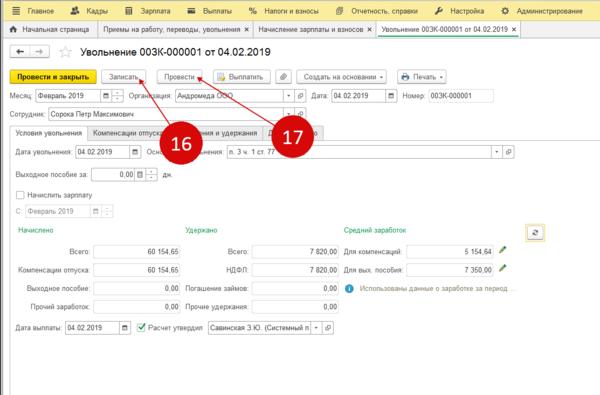
Task: Click the Провести и закрыть button
Action: (x=53, y=77)
